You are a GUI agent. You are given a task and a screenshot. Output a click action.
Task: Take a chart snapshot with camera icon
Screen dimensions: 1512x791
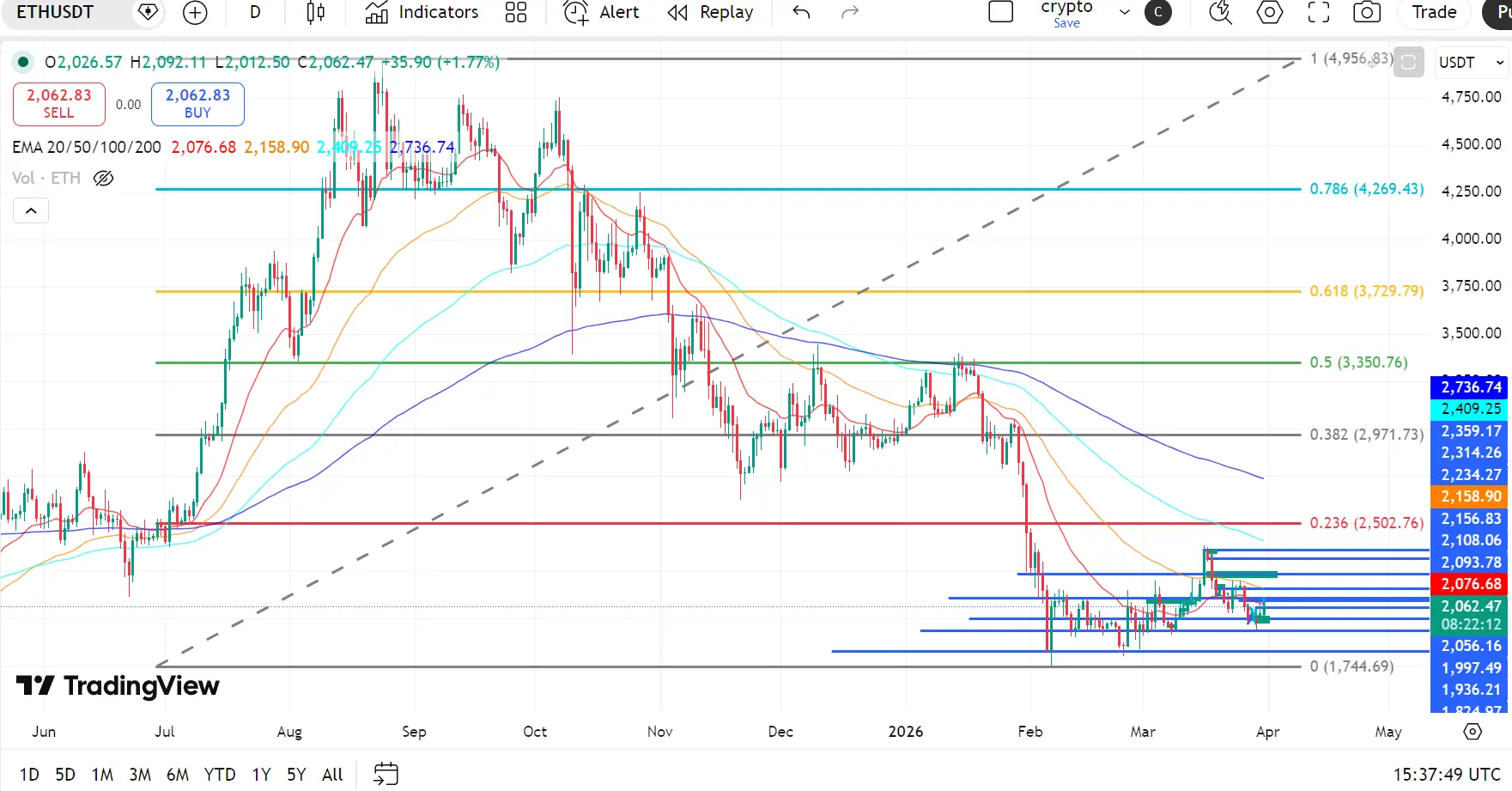1367,13
